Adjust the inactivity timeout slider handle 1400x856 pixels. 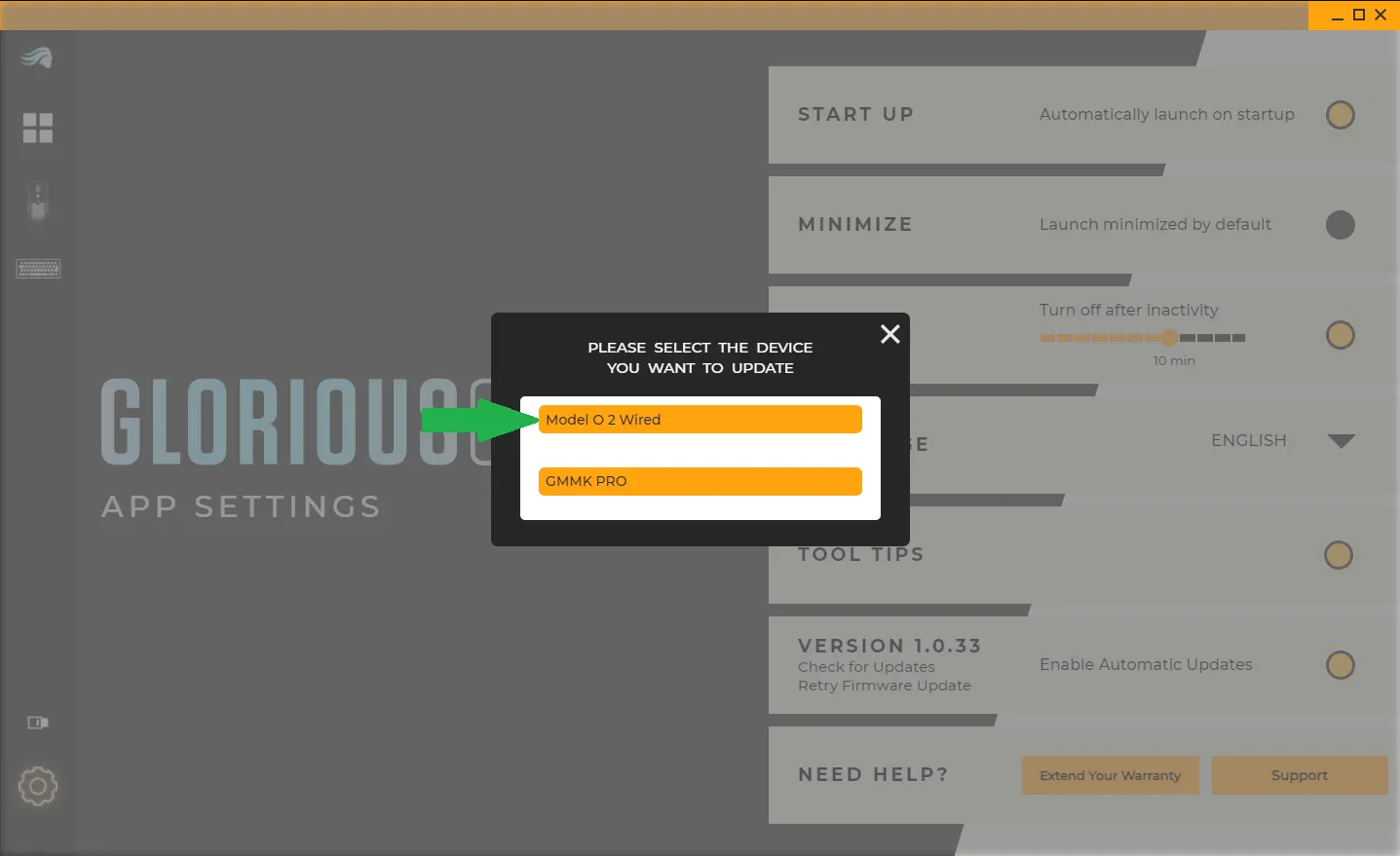click(1169, 338)
